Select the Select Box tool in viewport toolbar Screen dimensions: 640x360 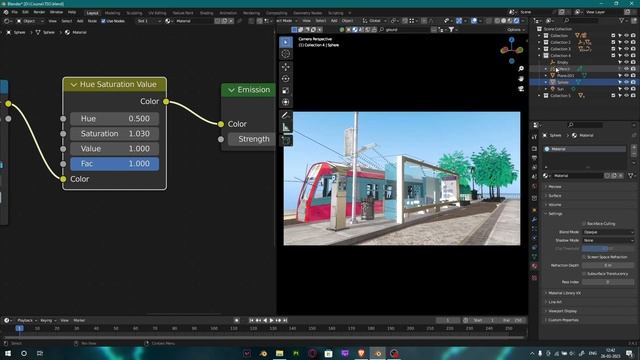coord(286,42)
